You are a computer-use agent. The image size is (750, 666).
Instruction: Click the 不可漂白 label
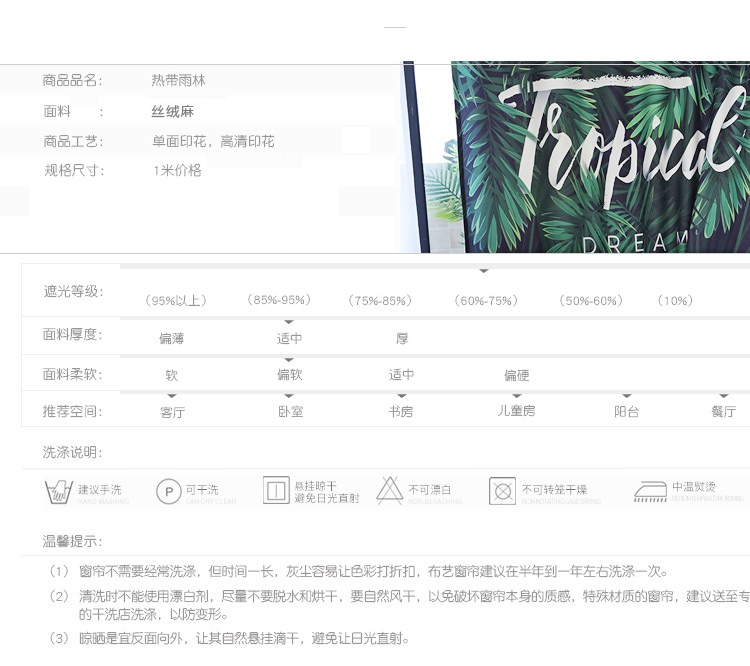(430, 490)
